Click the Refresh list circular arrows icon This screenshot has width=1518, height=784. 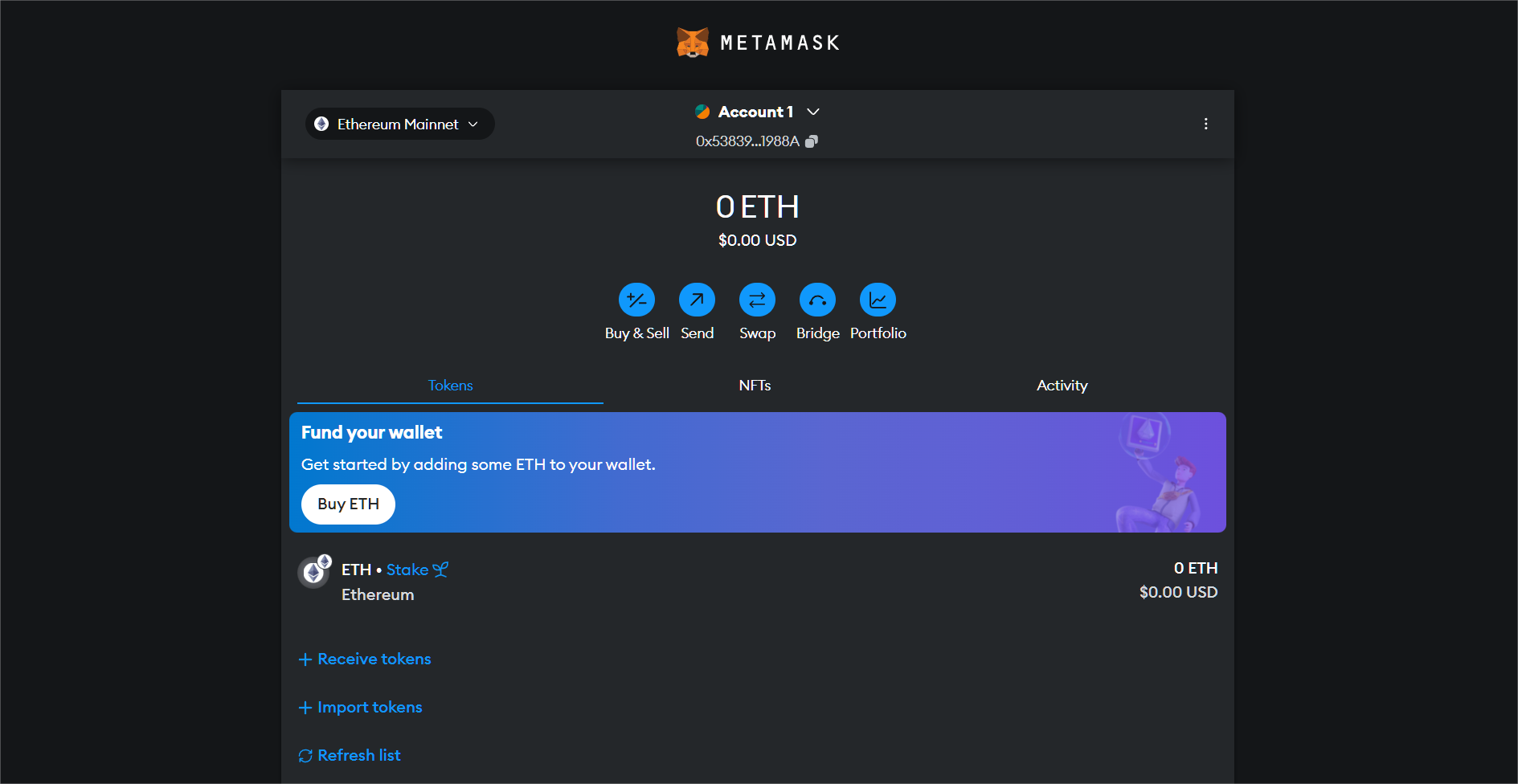tap(305, 756)
